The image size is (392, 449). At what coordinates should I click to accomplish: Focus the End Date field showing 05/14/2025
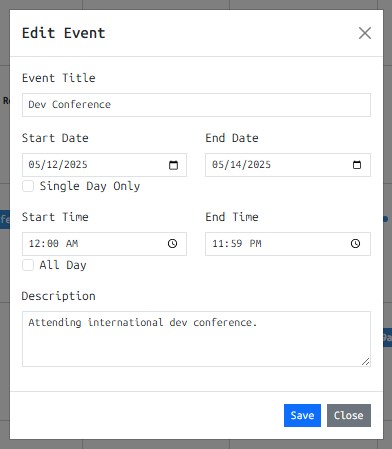tap(288, 165)
